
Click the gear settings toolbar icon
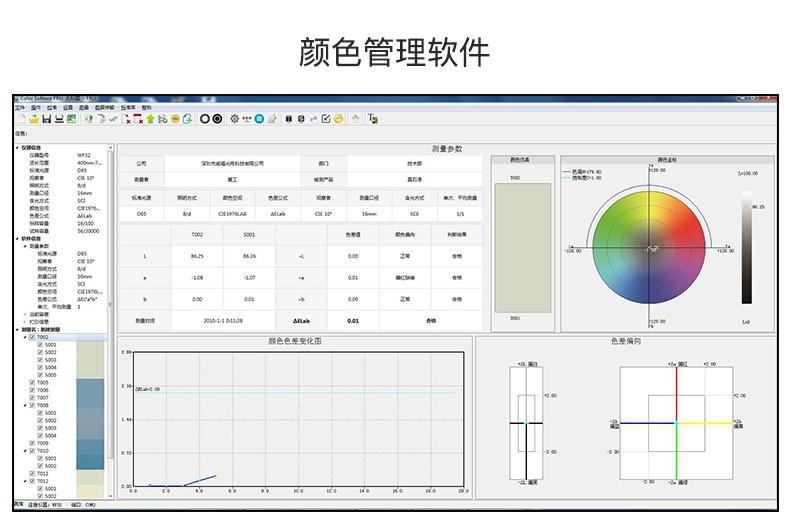click(234, 118)
